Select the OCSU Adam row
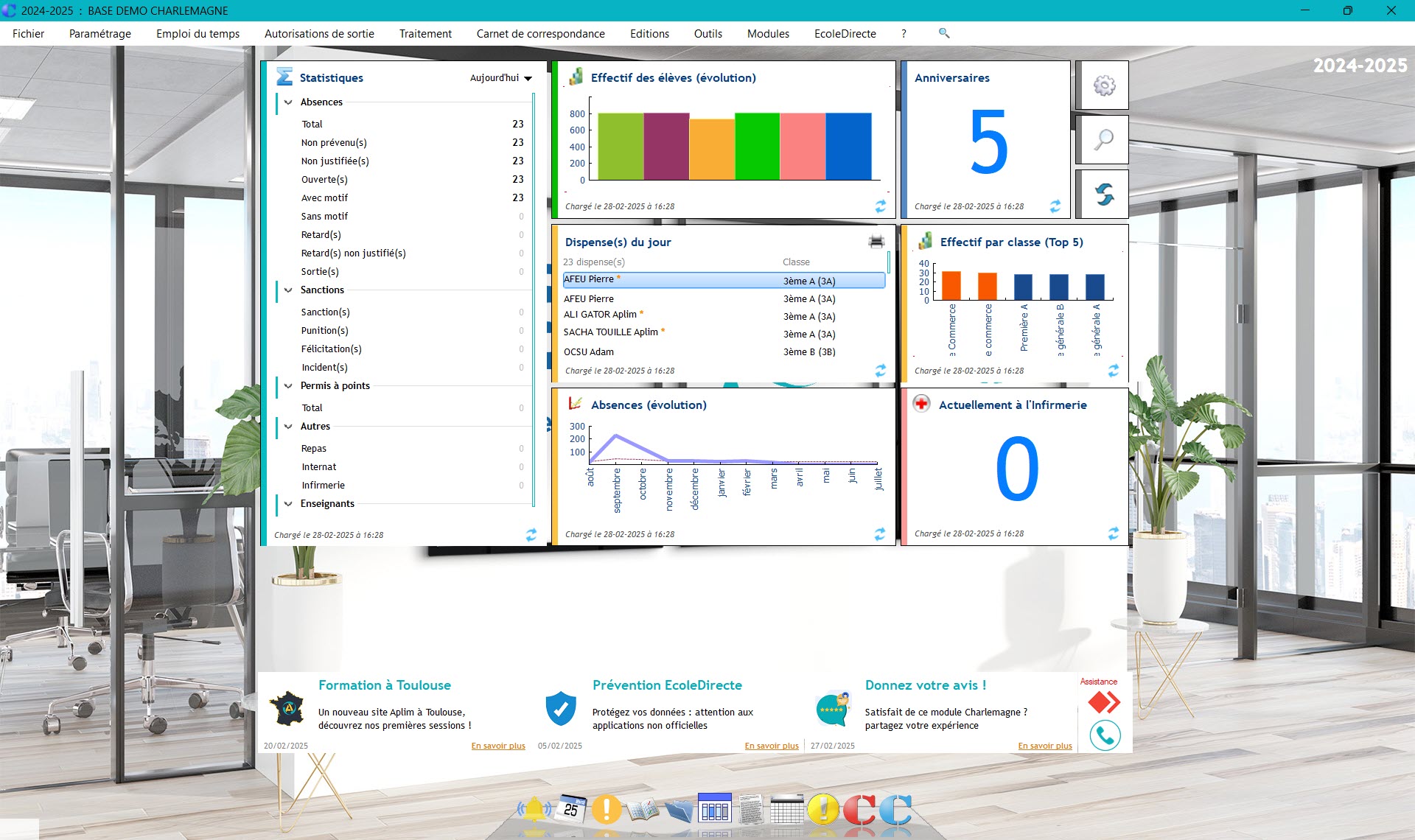 coord(724,352)
